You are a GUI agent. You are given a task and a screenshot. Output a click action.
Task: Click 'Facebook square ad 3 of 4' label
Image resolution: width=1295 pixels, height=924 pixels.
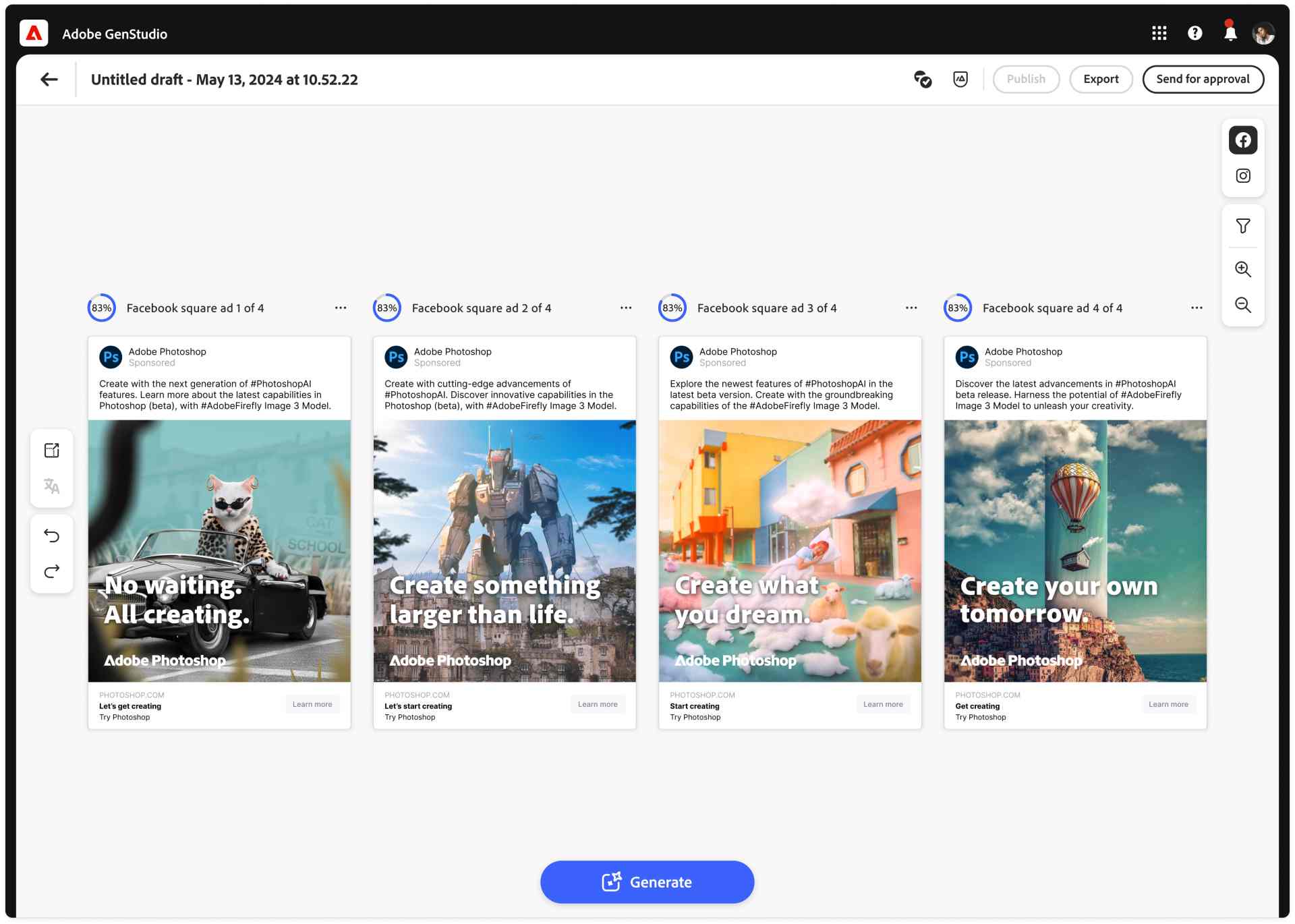[x=767, y=308]
